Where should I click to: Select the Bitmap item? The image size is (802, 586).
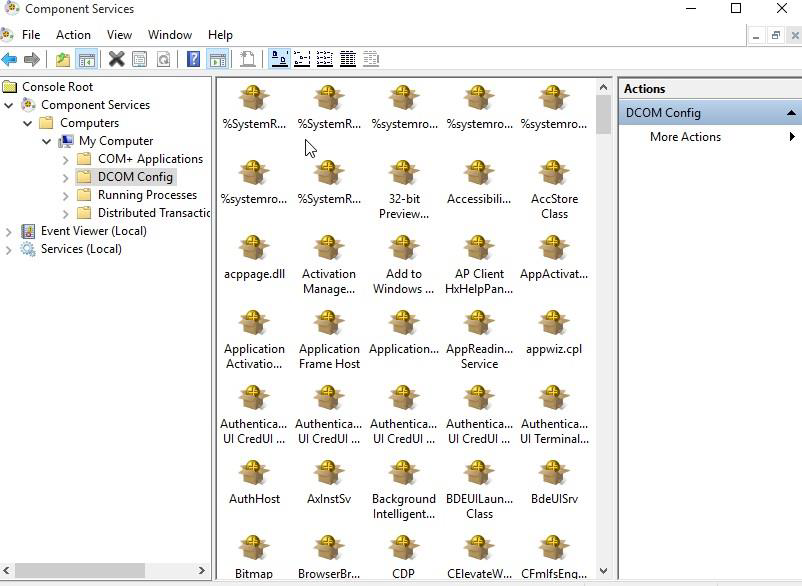tap(254, 557)
